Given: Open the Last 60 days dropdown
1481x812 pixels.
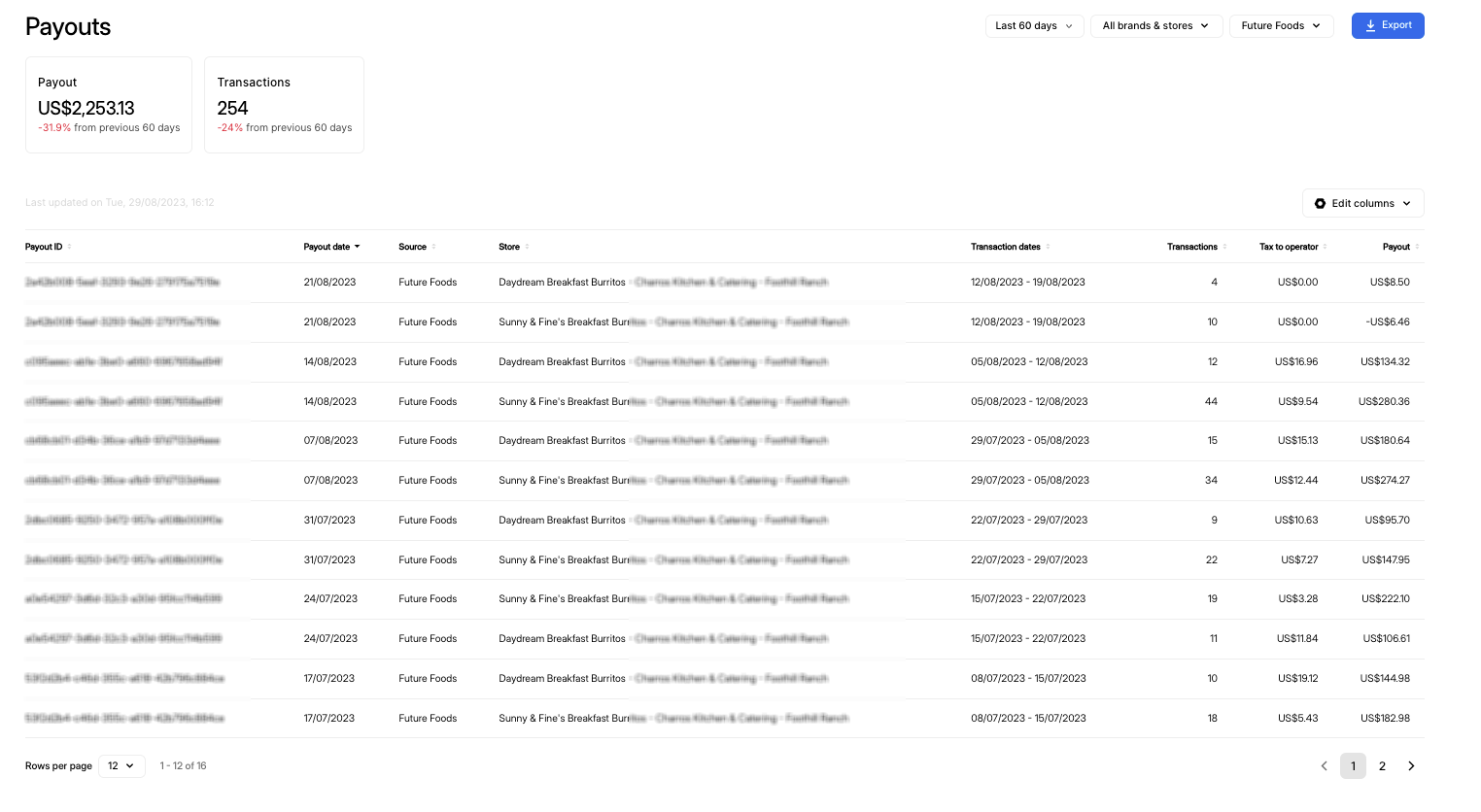Looking at the screenshot, I should (1033, 26).
